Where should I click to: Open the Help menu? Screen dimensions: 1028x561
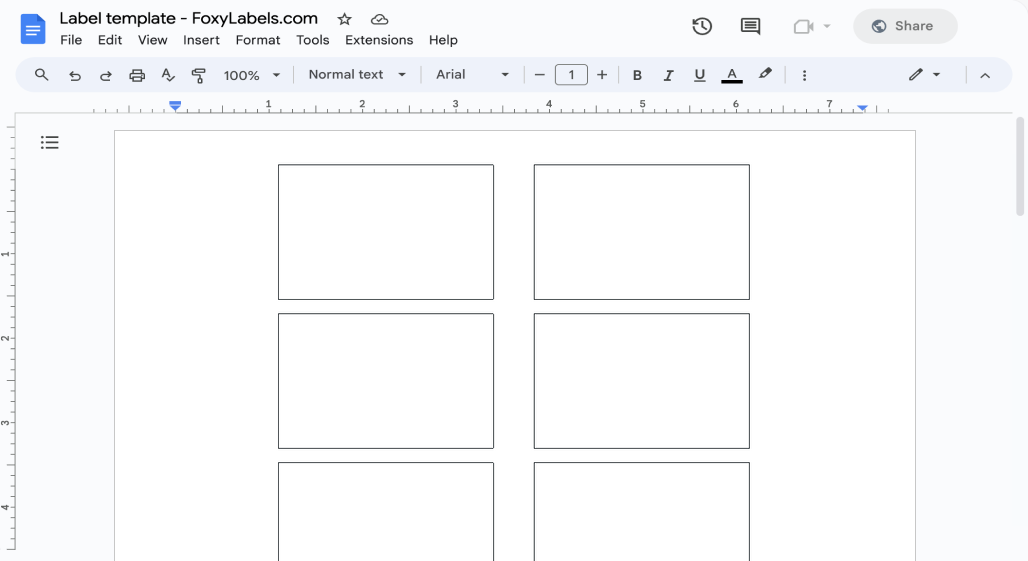443,40
